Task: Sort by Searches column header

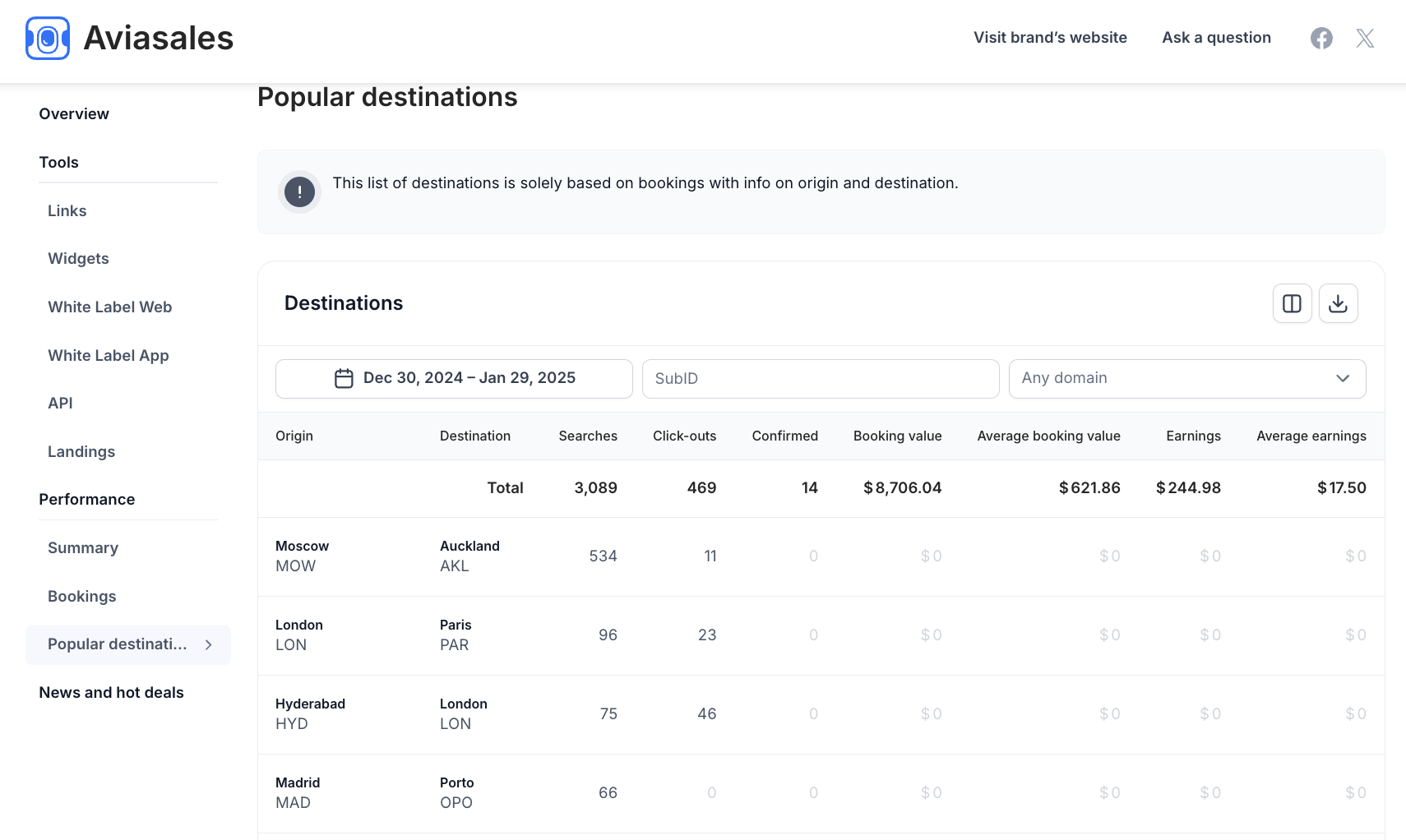Action: coord(588,436)
